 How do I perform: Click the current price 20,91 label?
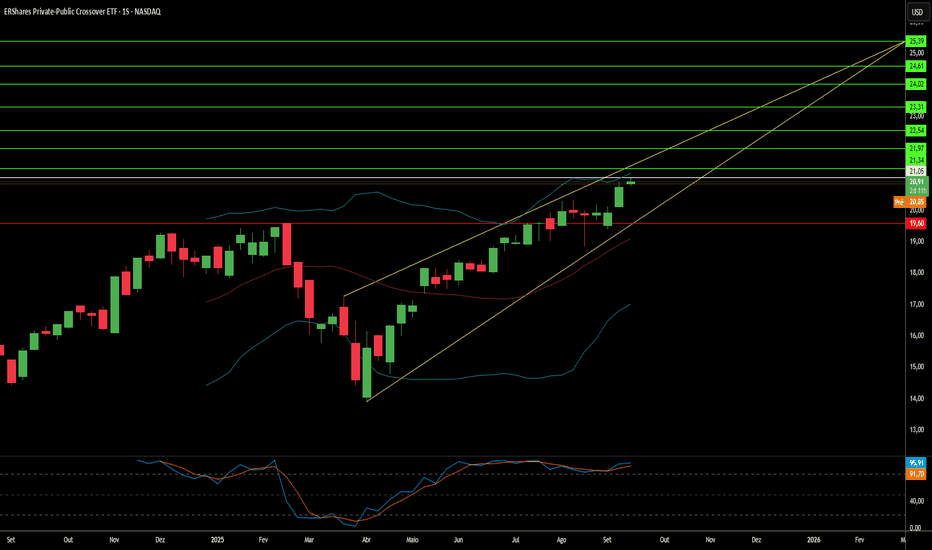[x=916, y=182]
